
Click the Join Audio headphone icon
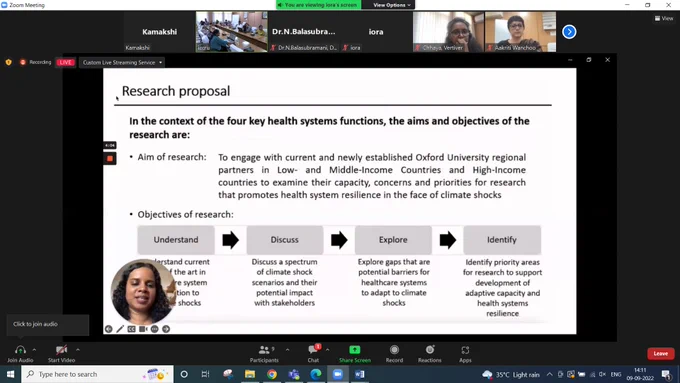click(x=20, y=350)
